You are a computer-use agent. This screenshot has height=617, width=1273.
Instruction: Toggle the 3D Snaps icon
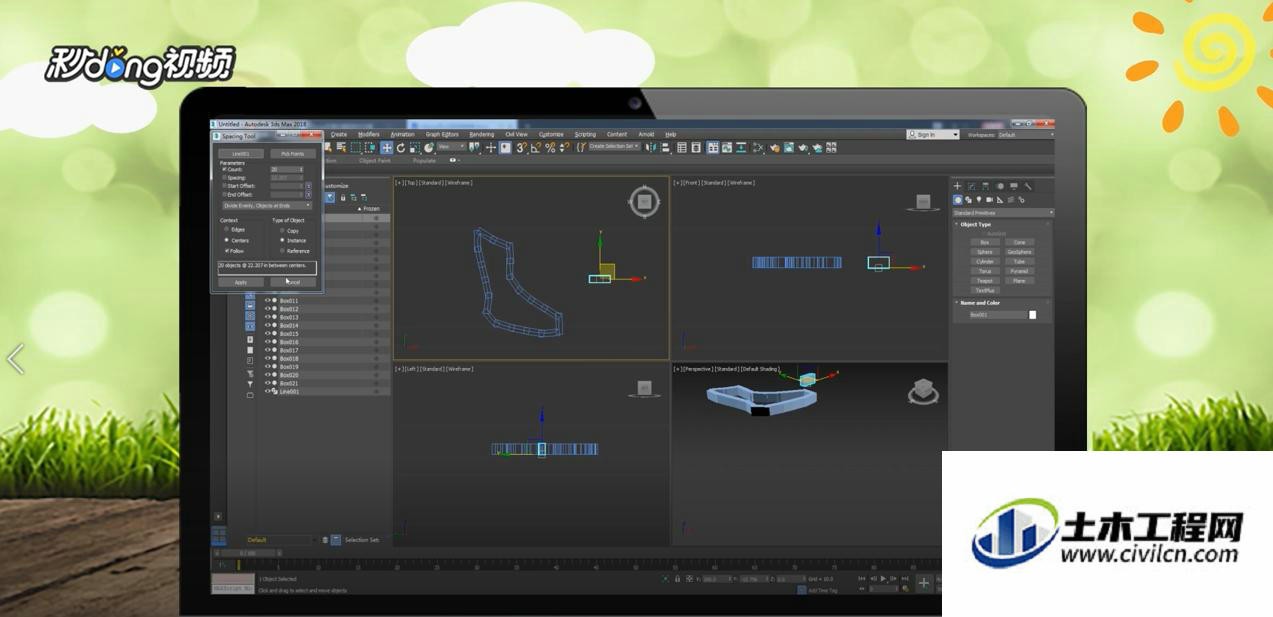(x=521, y=147)
